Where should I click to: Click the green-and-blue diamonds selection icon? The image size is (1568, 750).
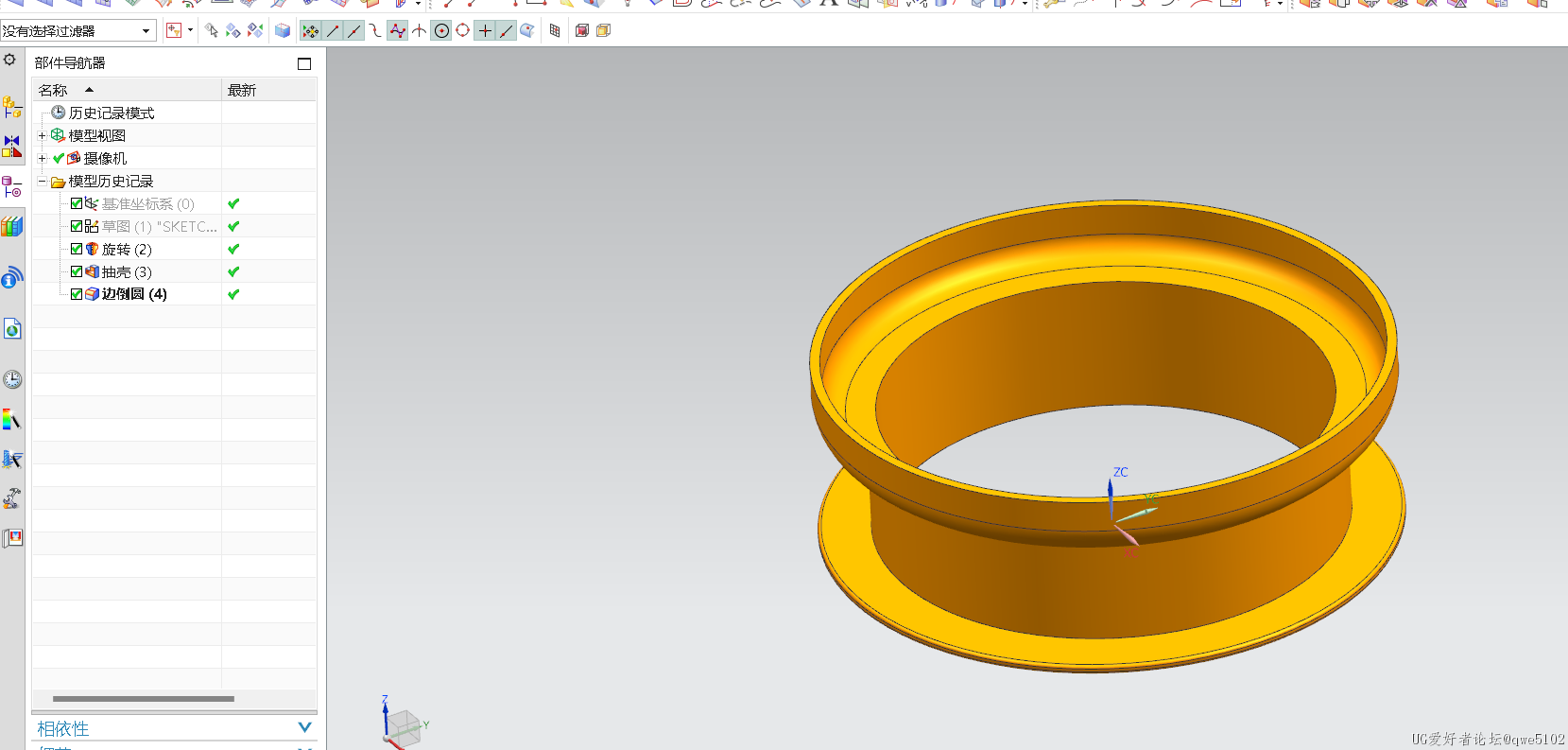(x=233, y=31)
